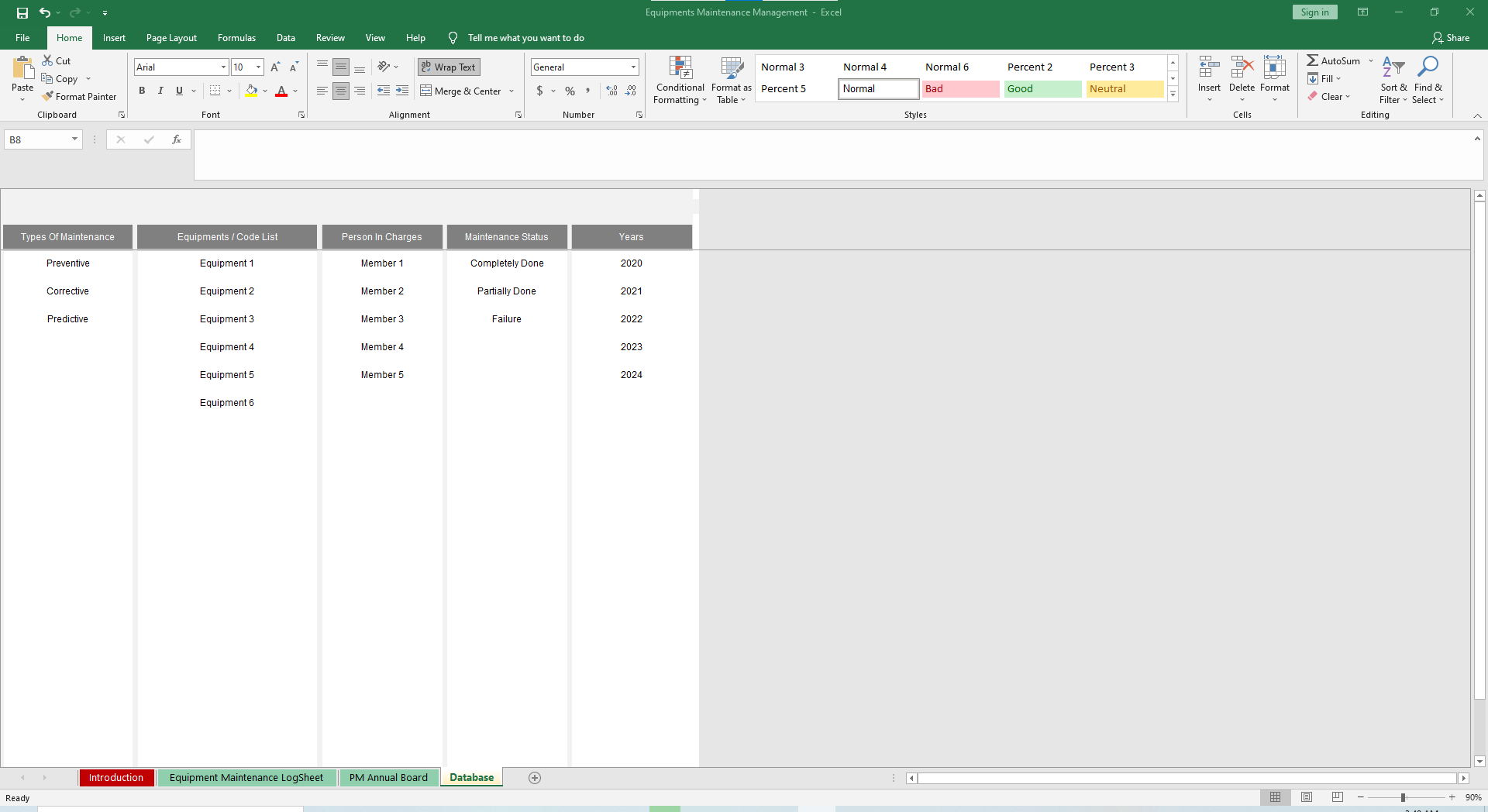Click the Paste clipboard icon
Viewport: 1488px width, 812px height.
coord(22,70)
